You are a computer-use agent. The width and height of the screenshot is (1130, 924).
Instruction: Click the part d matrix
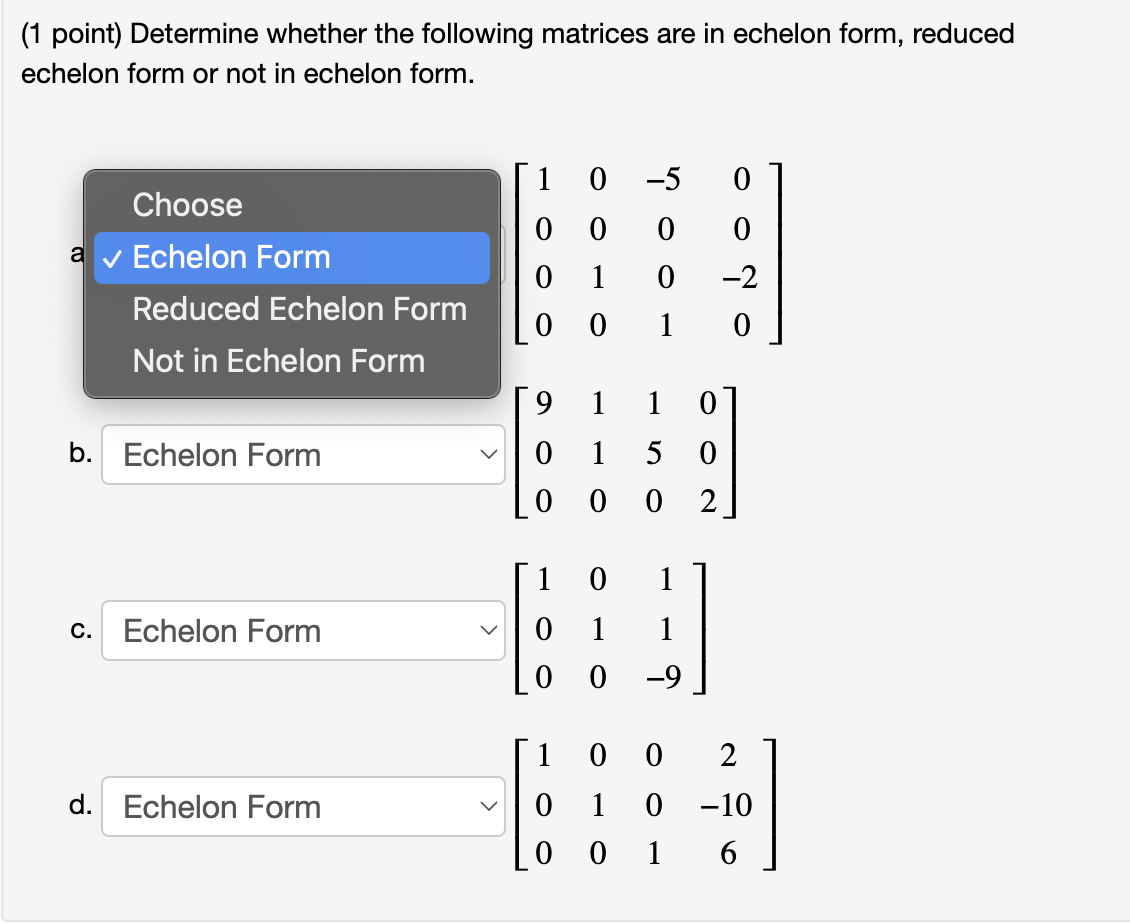(647, 805)
